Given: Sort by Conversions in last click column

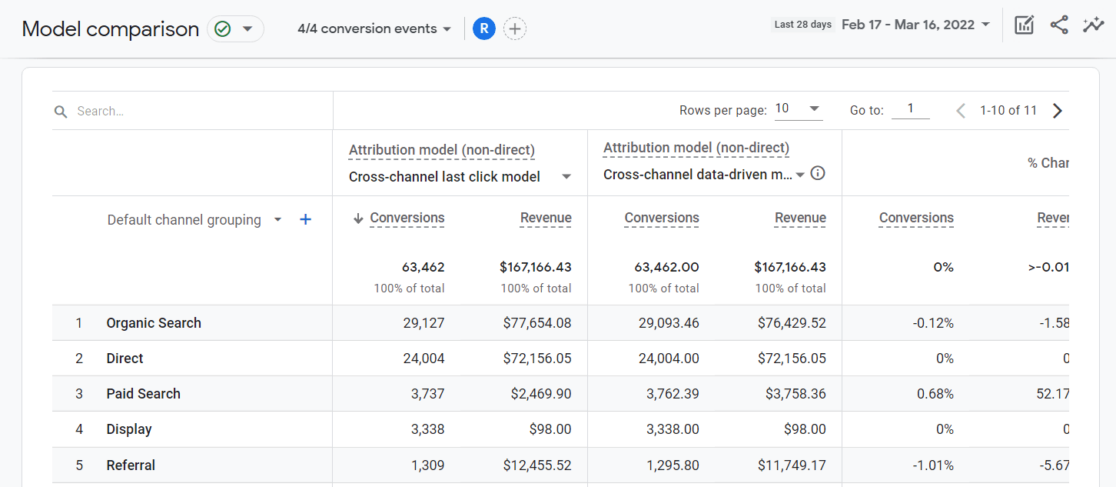Looking at the screenshot, I should [406, 218].
